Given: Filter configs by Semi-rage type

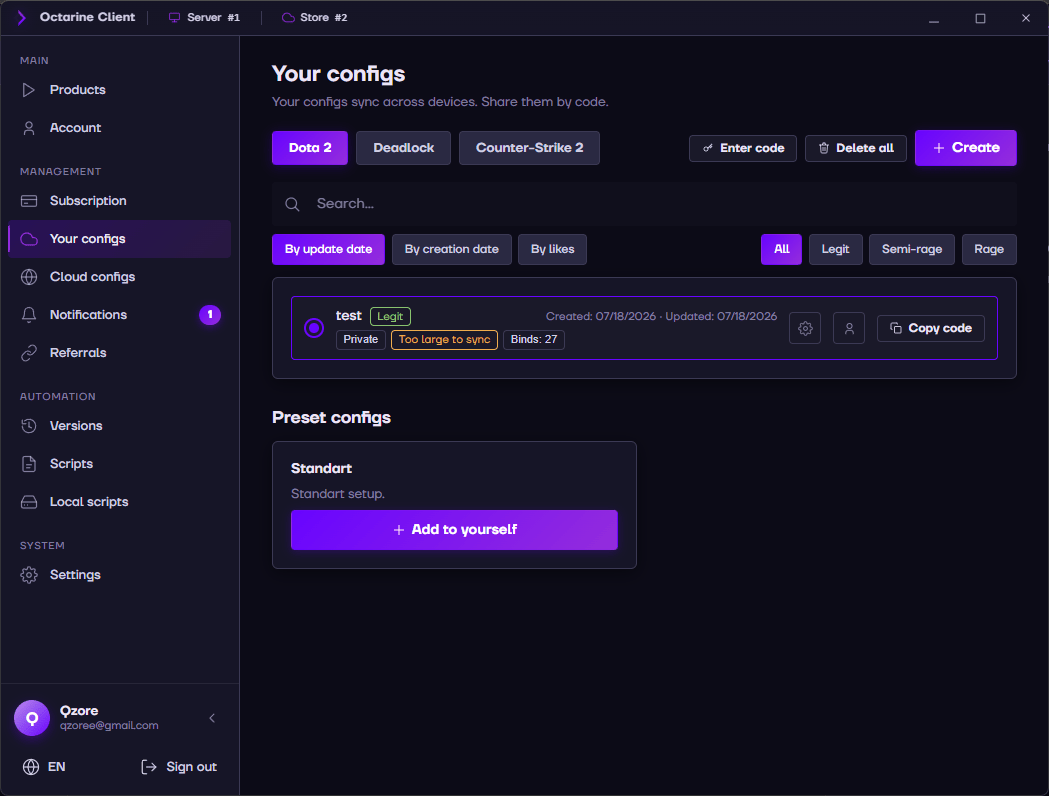Looking at the screenshot, I should coord(911,250).
